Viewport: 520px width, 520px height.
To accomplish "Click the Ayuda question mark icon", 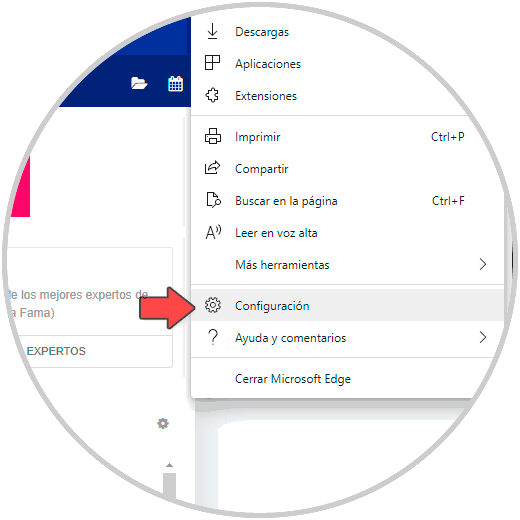I will pyautogui.click(x=213, y=337).
